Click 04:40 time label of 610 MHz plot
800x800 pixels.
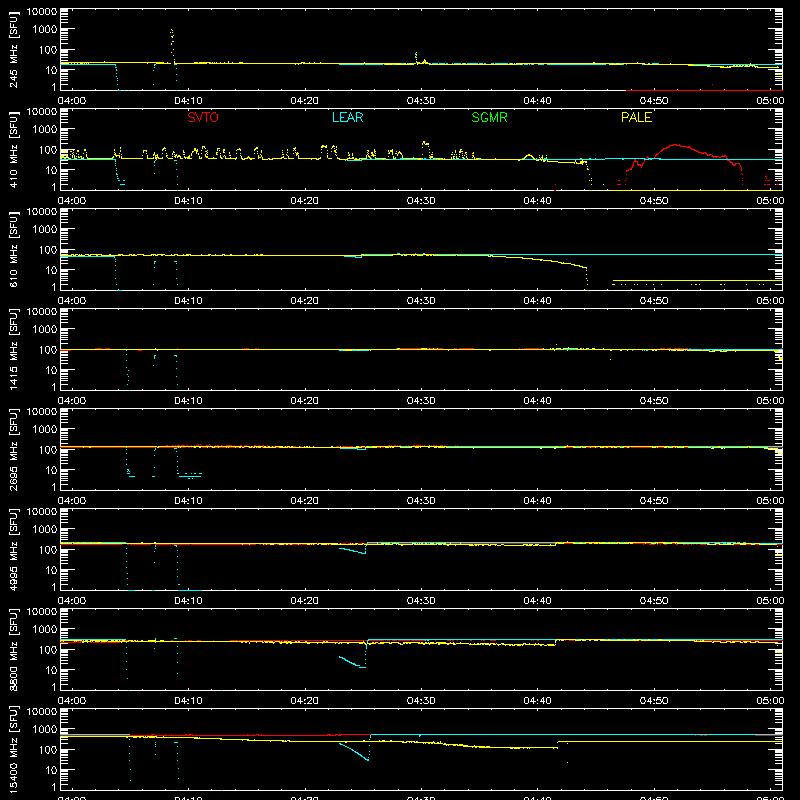[x=537, y=301]
